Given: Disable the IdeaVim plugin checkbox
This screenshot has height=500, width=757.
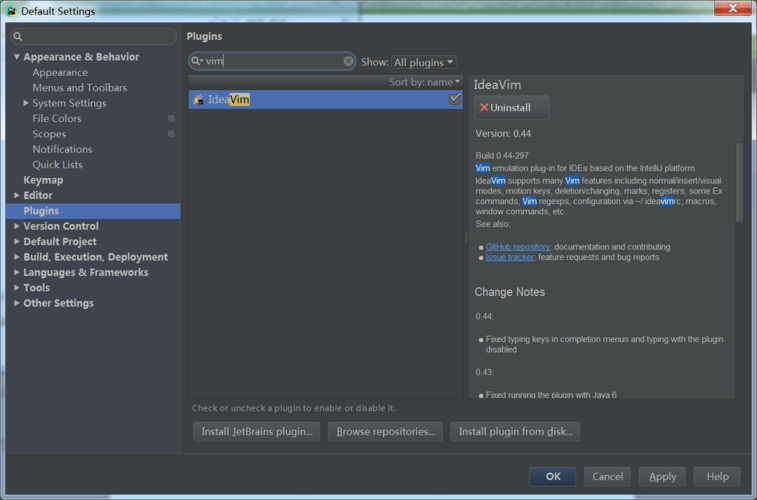Looking at the screenshot, I should 454,99.
